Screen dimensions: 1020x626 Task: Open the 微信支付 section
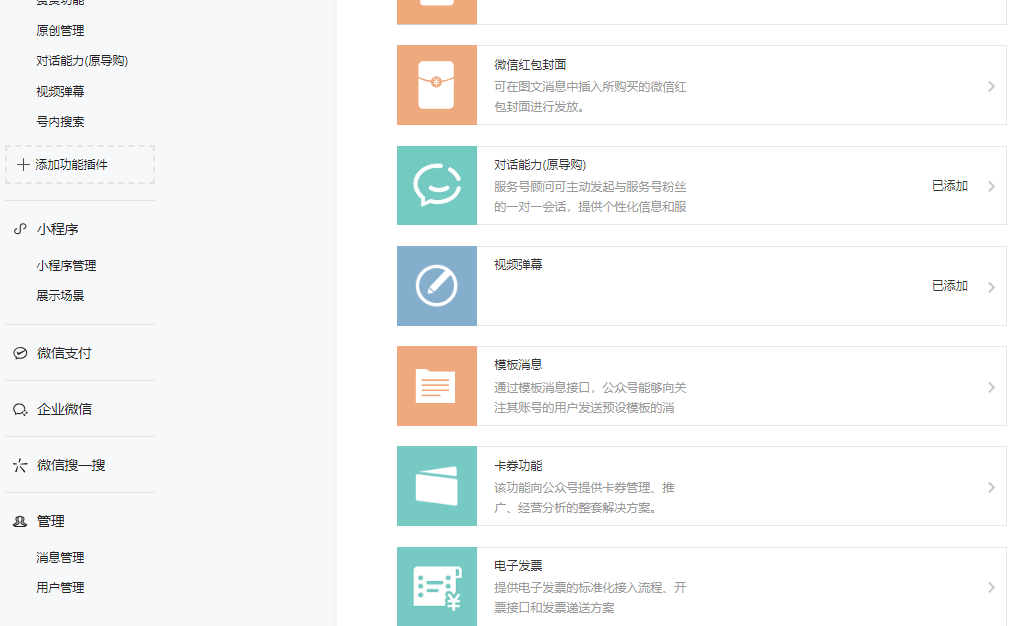pos(64,353)
